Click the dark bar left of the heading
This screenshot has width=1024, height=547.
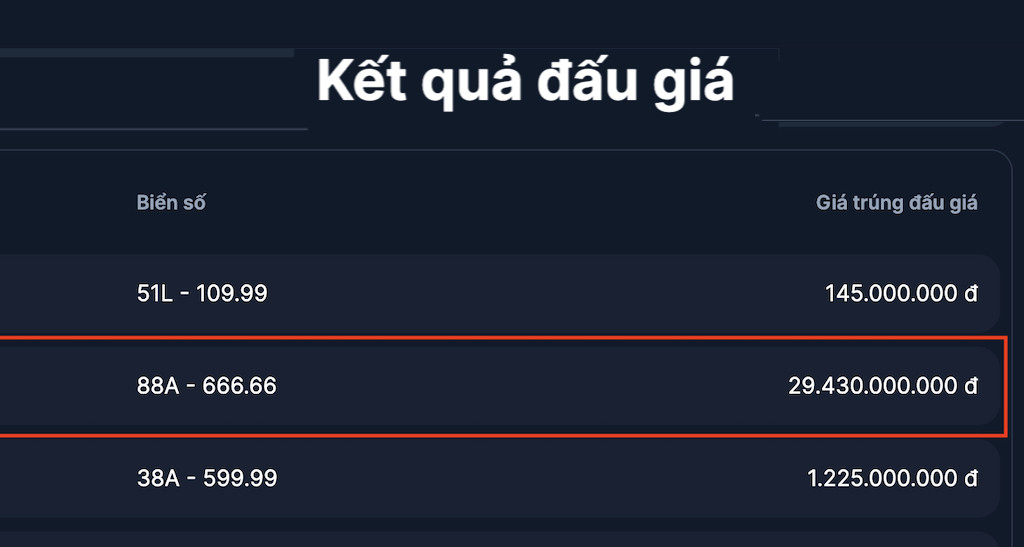[x=150, y=92]
